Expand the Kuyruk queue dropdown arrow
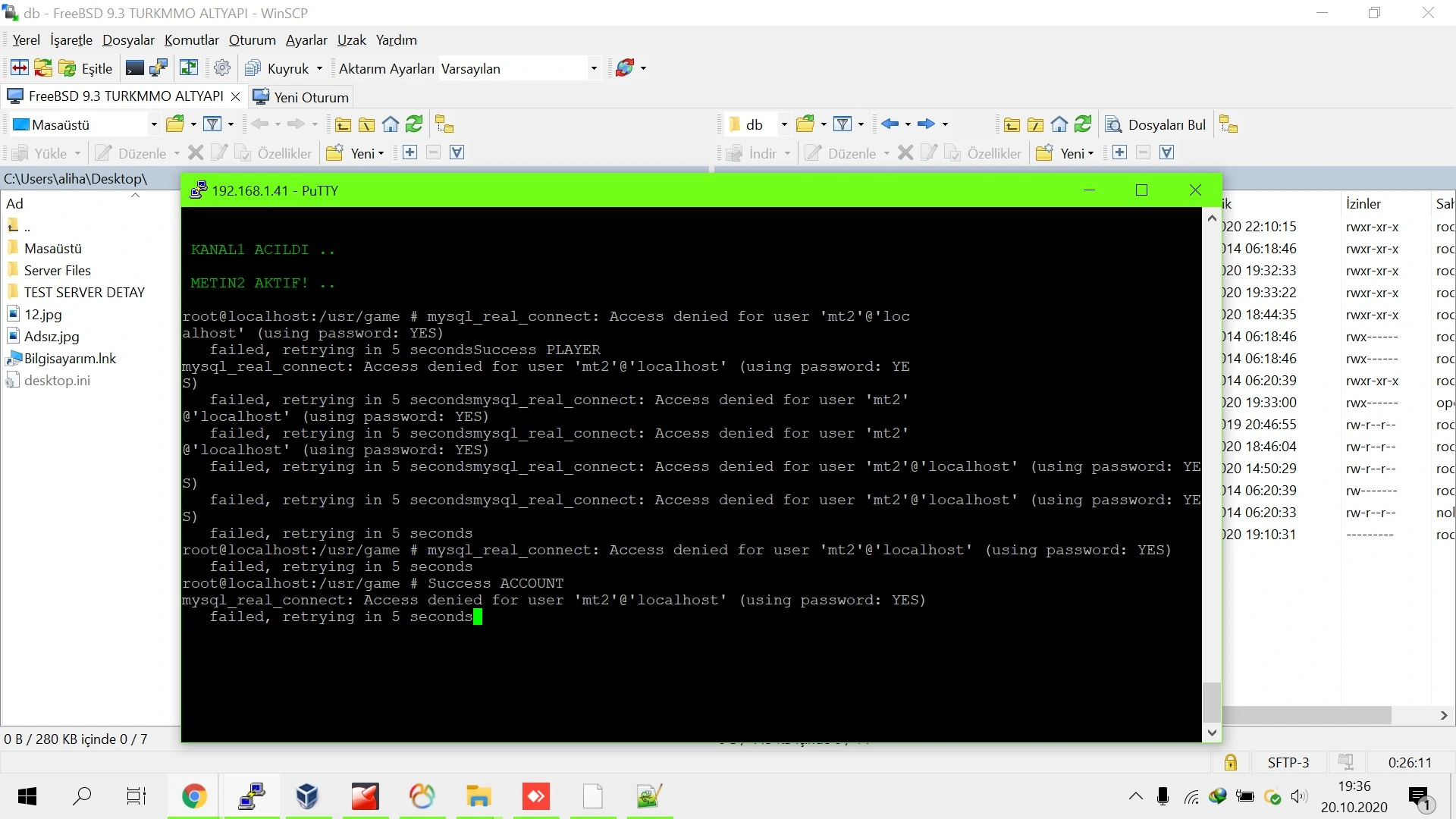 319,68
